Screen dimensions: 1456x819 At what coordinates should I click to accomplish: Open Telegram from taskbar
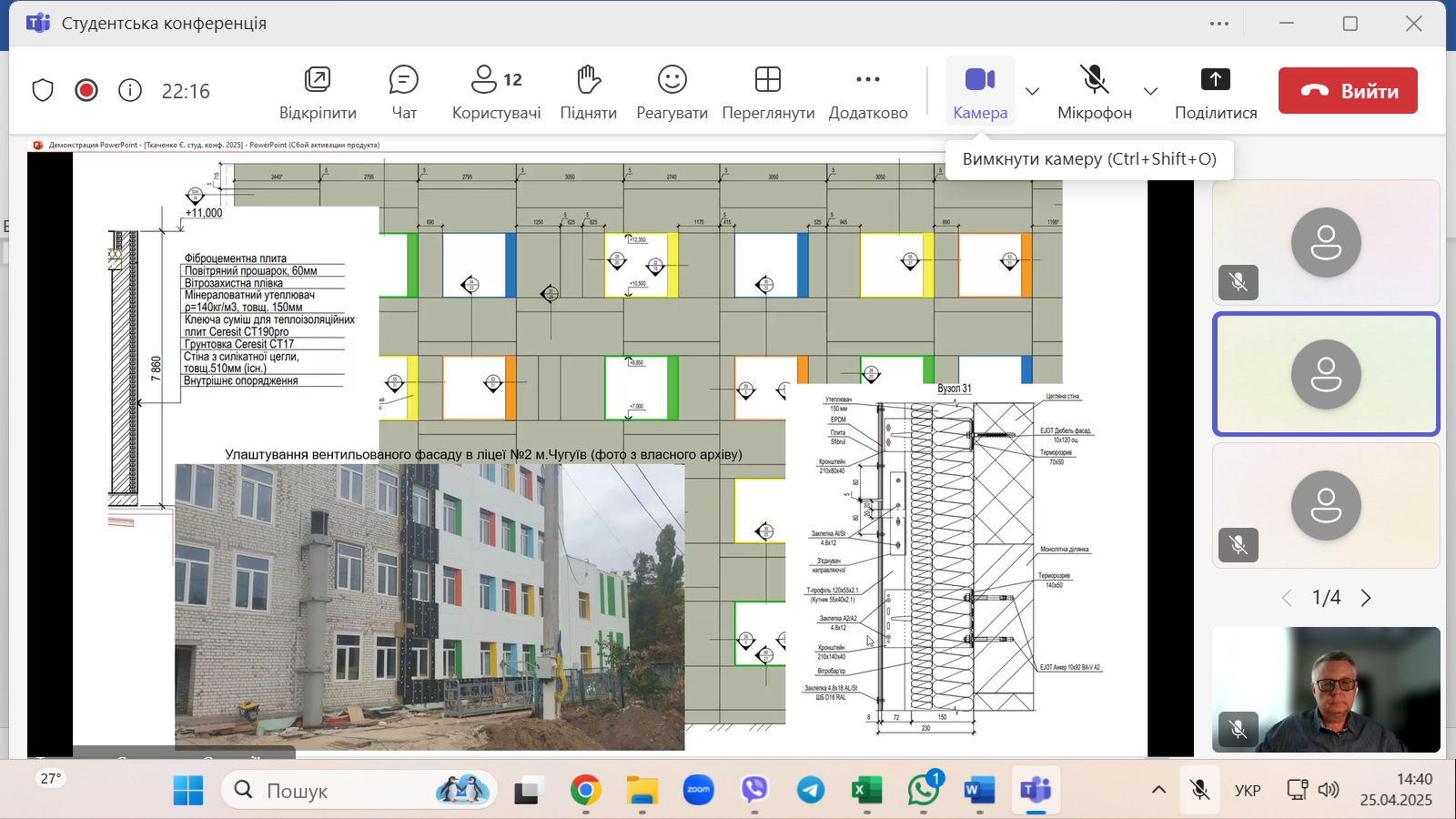click(x=811, y=790)
